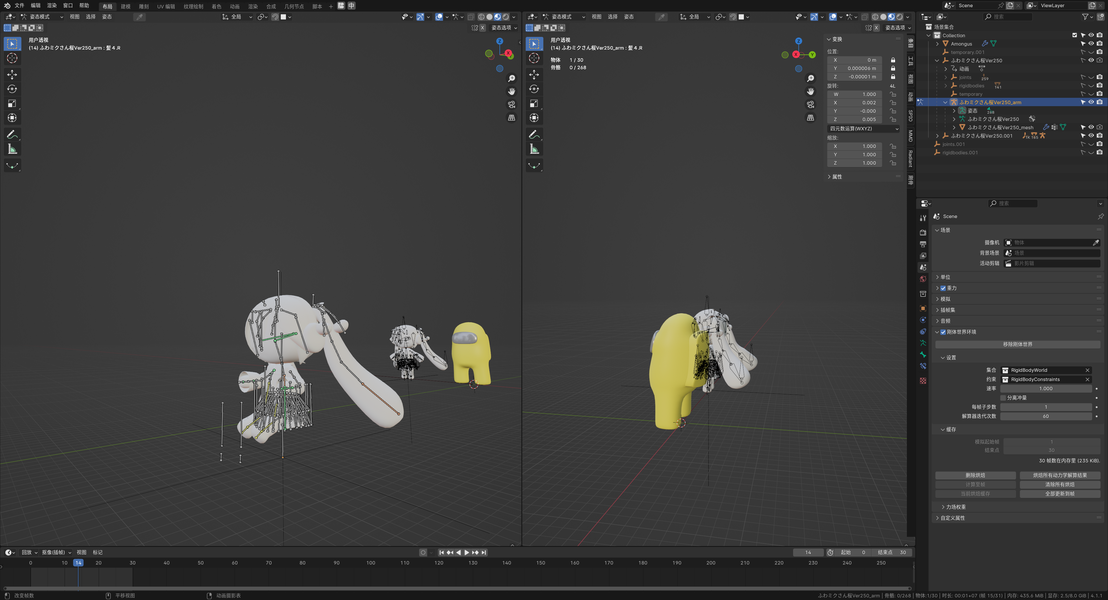Click the play animation button in timeline
This screenshot has height=600, width=1108.
point(466,553)
